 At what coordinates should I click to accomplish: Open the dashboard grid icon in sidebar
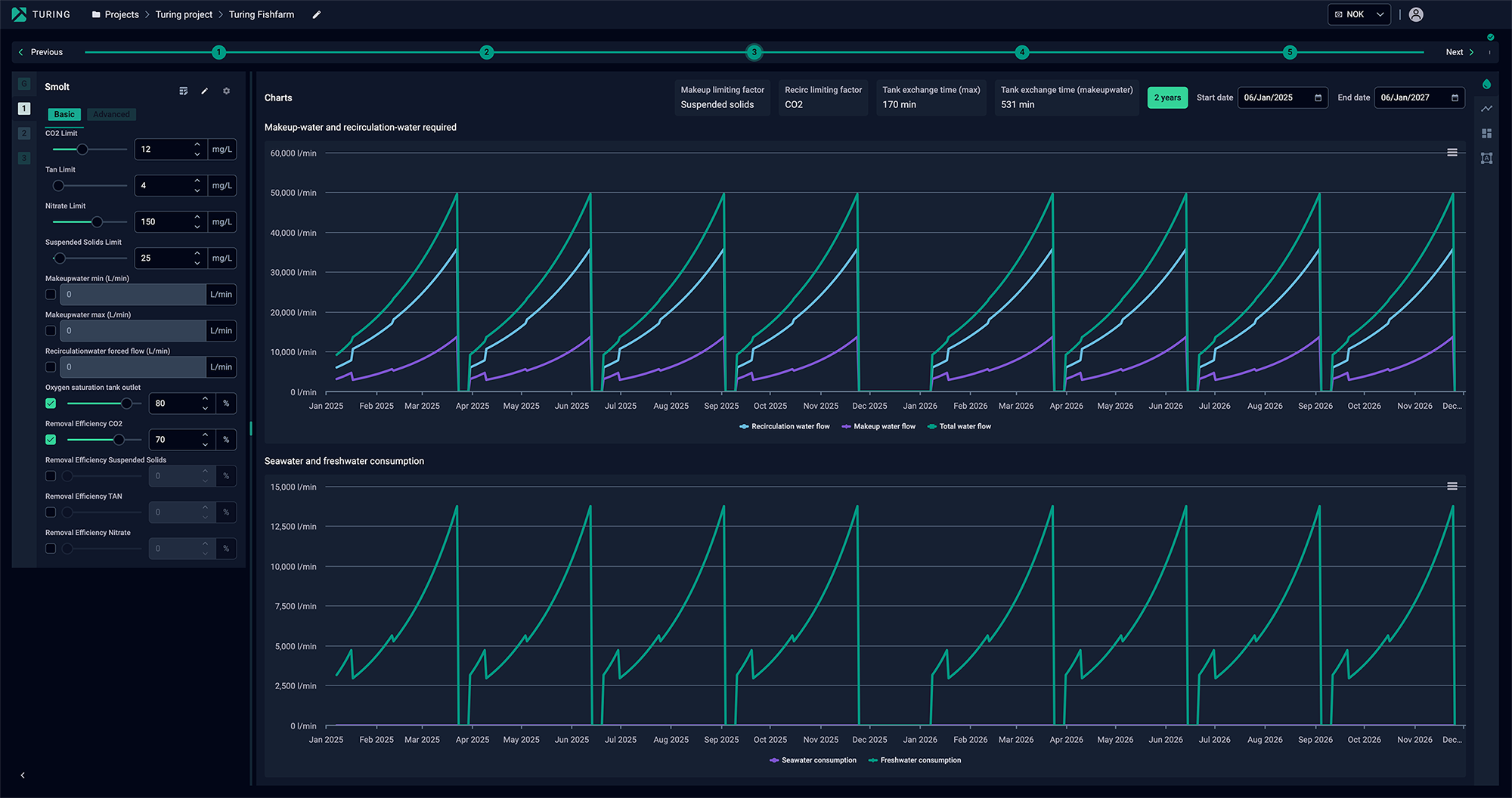pos(1486,134)
